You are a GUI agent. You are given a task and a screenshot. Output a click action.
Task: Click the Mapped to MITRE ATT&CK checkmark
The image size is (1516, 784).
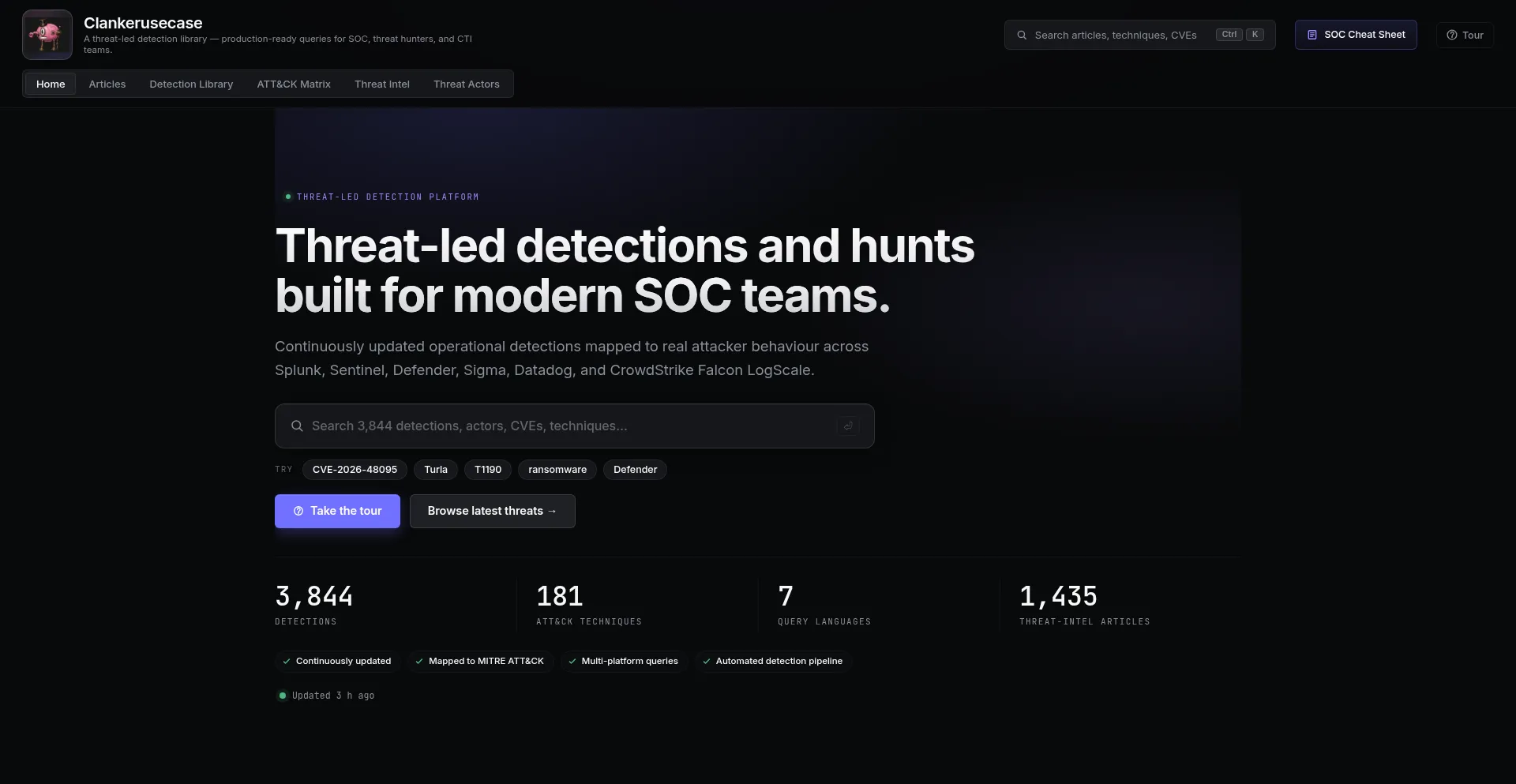[x=419, y=662]
